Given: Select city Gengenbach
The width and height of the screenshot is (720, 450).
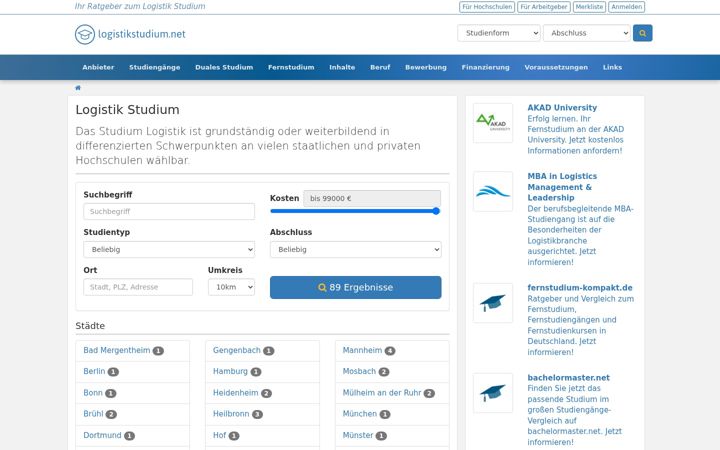Looking at the screenshot, I should point(236,350).
